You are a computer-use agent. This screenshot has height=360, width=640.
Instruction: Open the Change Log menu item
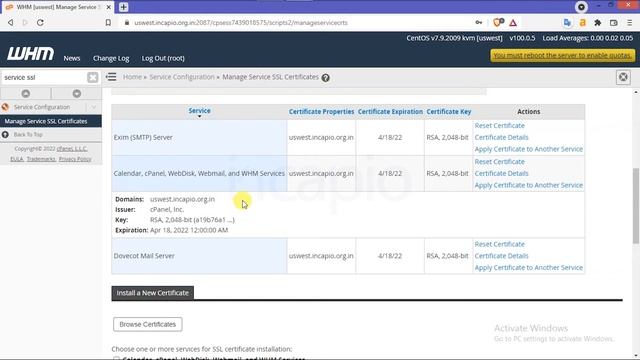(x=111, y=58)
